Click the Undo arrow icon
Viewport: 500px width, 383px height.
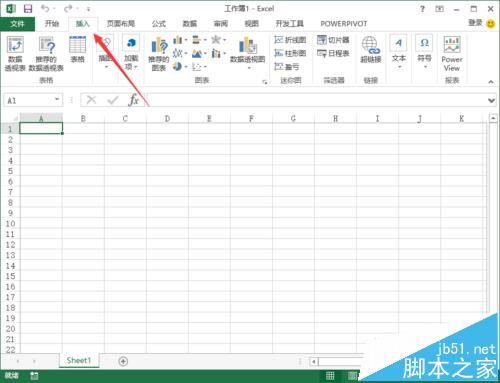(45, 8)
